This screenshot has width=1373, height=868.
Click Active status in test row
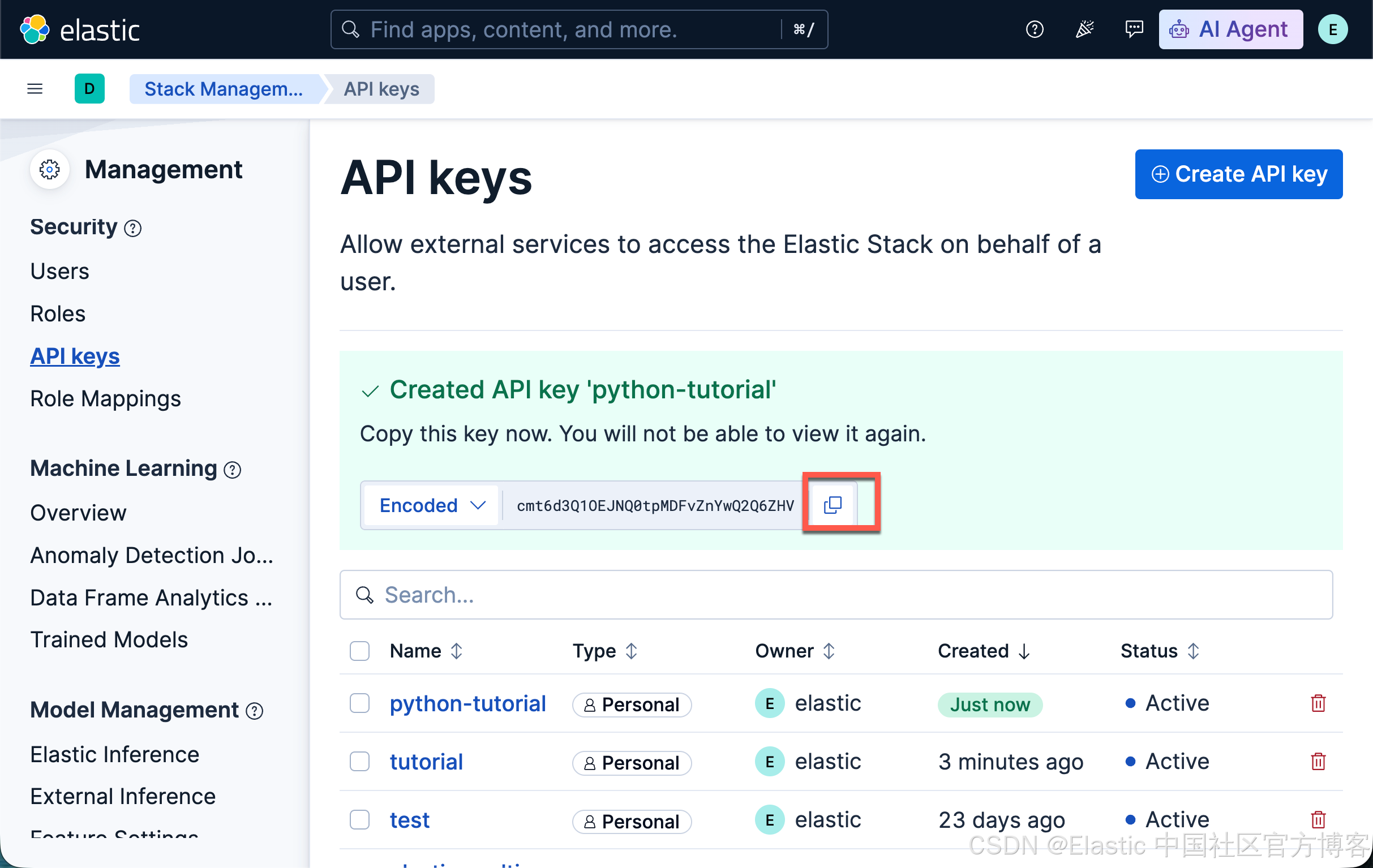point(1167,819)
